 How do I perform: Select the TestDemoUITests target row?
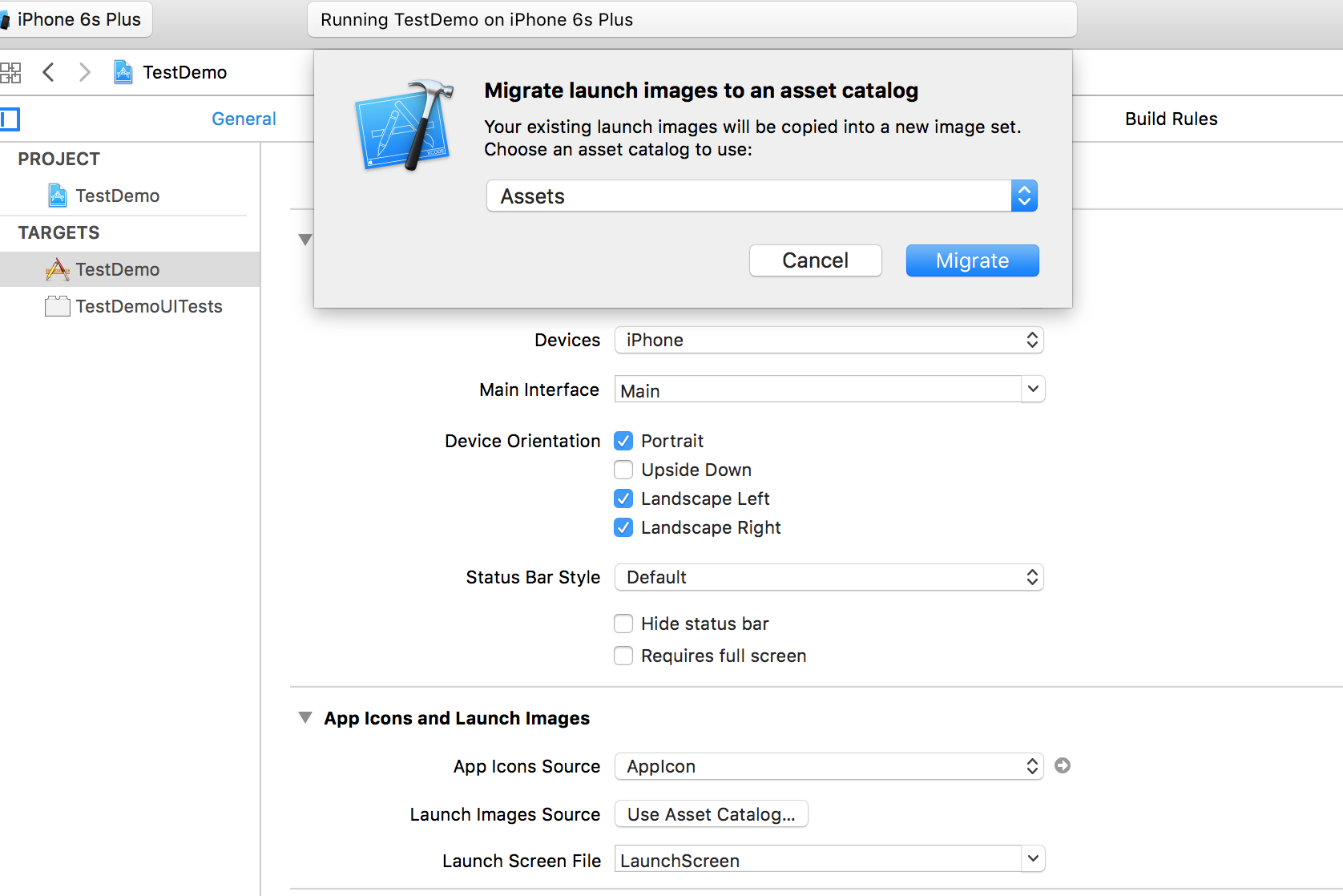pos(130,306)
